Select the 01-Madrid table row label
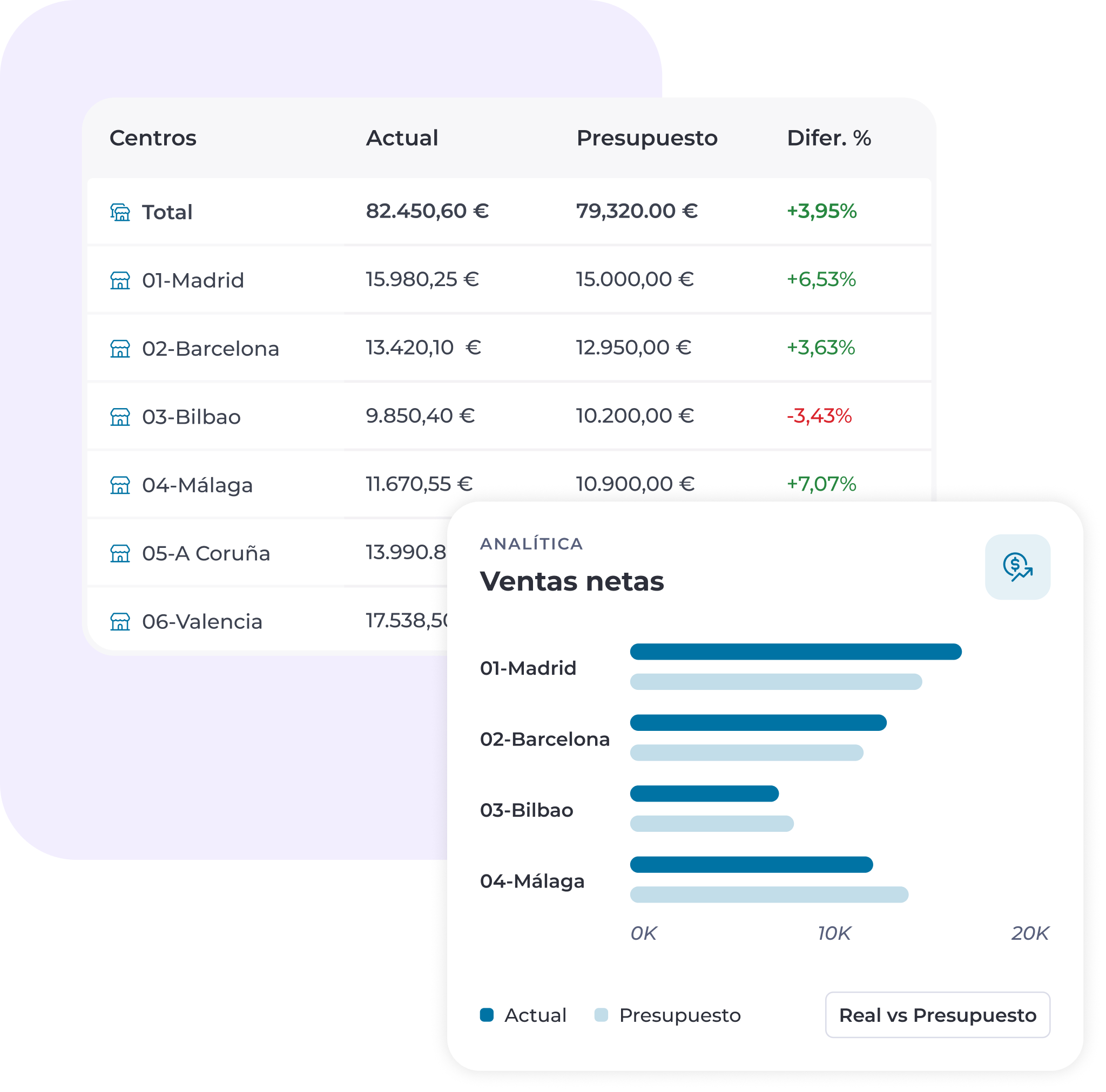 coord(193,281)
